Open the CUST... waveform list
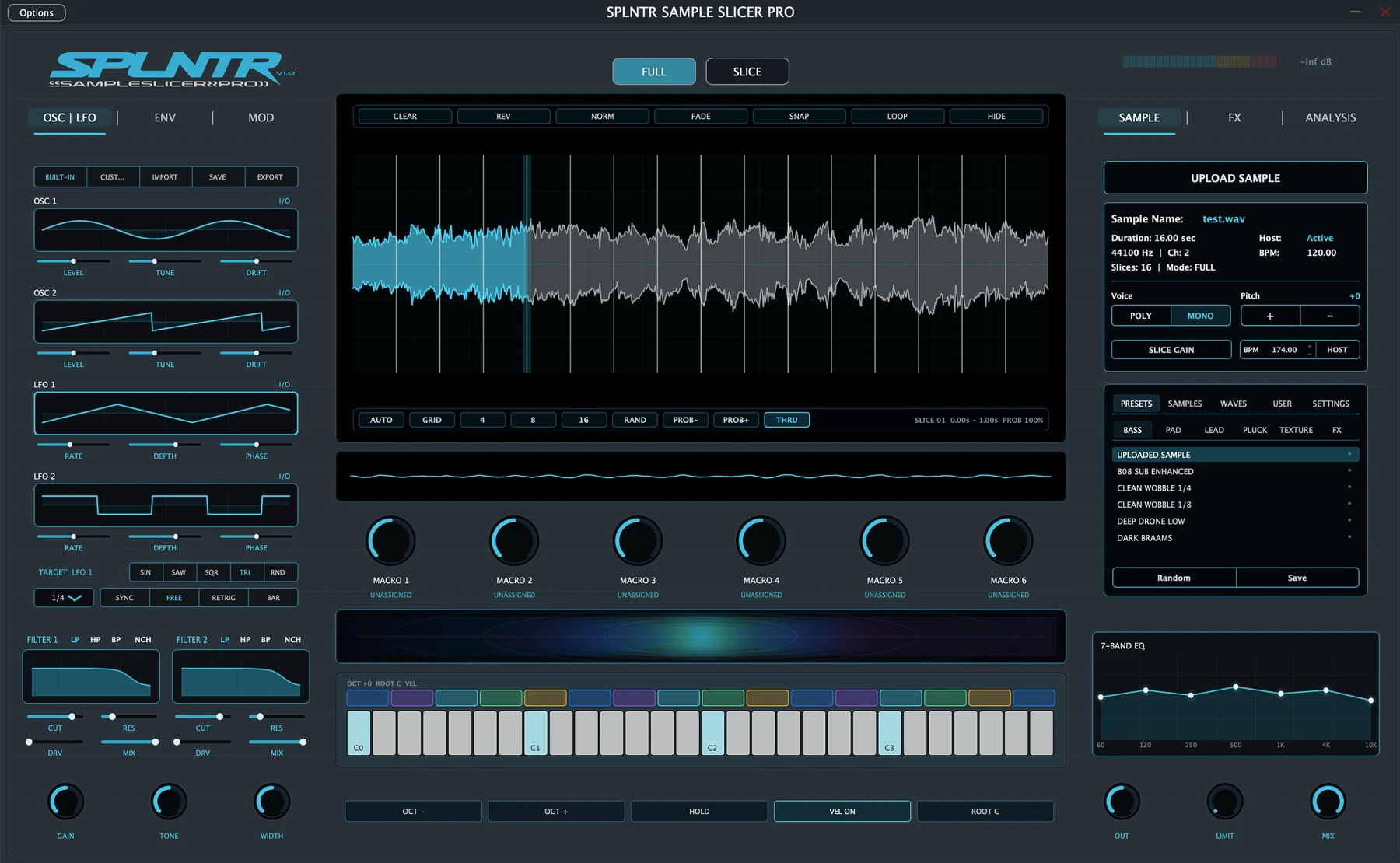Screen dimensions: 1400x863 coord(113,177)
